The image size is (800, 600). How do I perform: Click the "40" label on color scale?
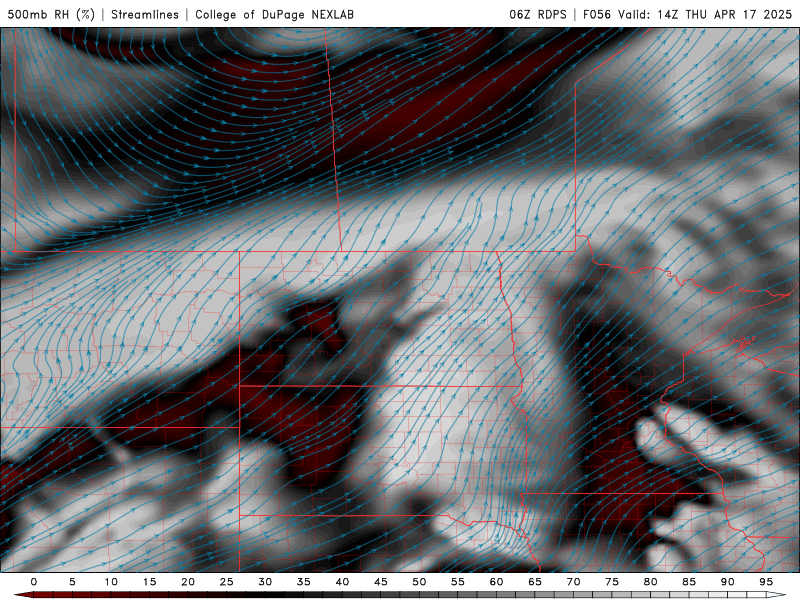(x=342, y=582)
